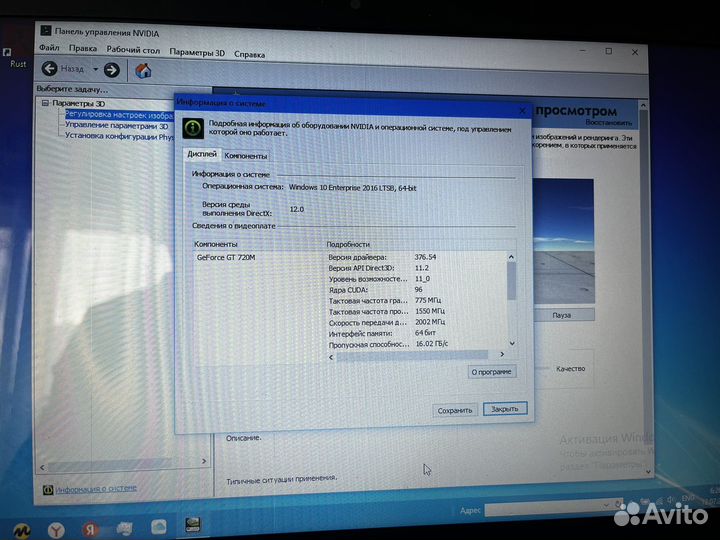This screenshot has height=540, width=720.
Task: Maximize the NVIDIA Control Panel window
Action: tap(608, 51)
